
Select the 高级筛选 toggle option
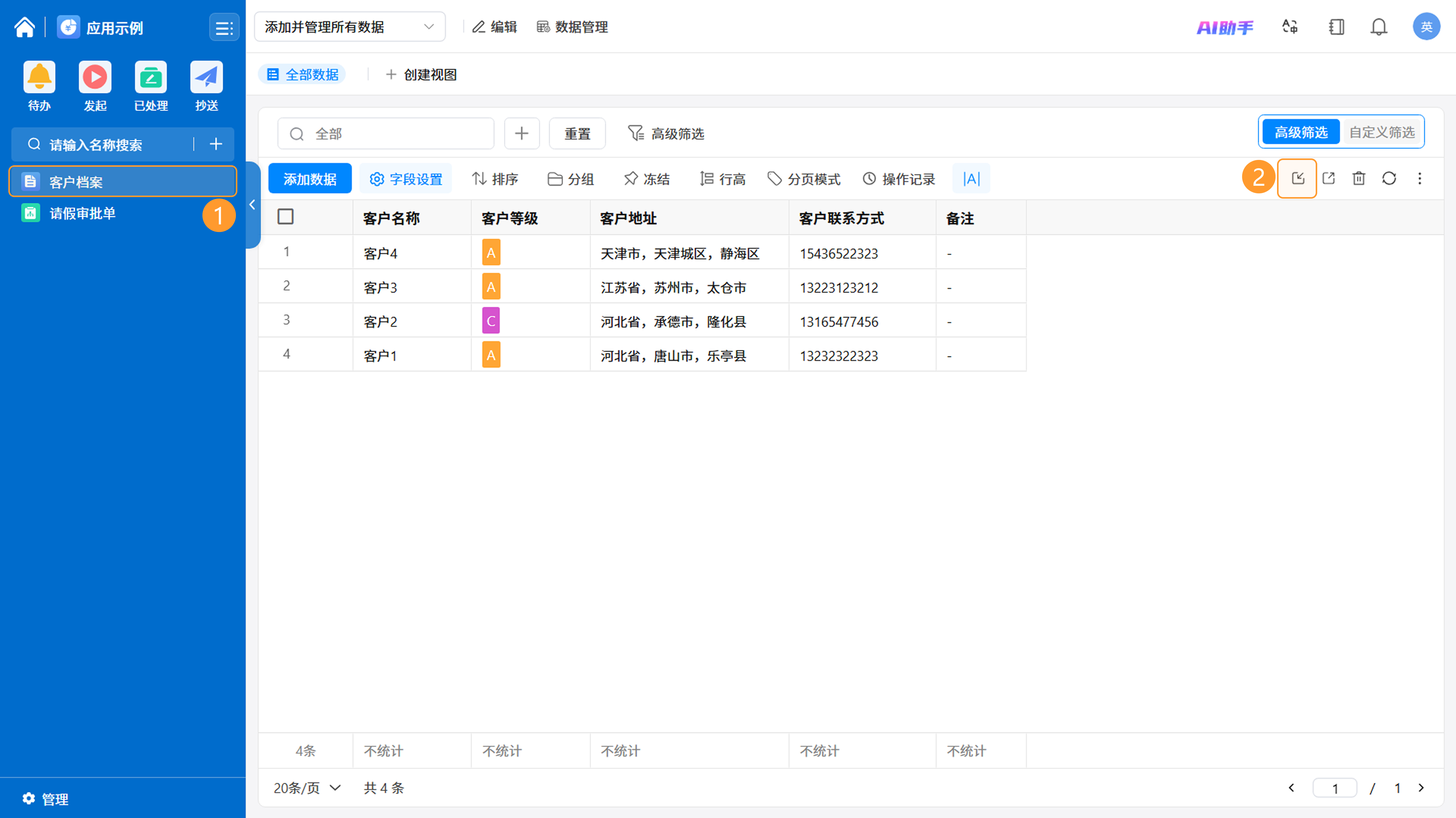(1301, 132)
